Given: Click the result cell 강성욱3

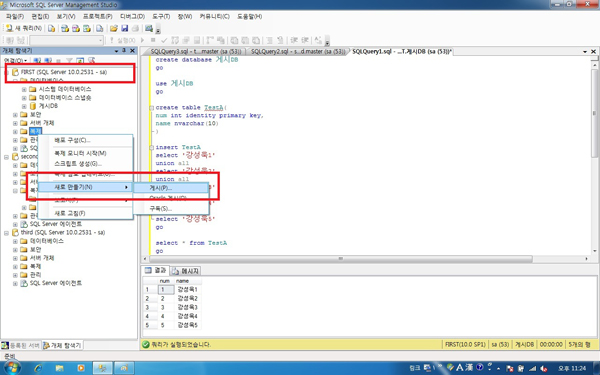Looking at the screenshot, I should point(187,307).
